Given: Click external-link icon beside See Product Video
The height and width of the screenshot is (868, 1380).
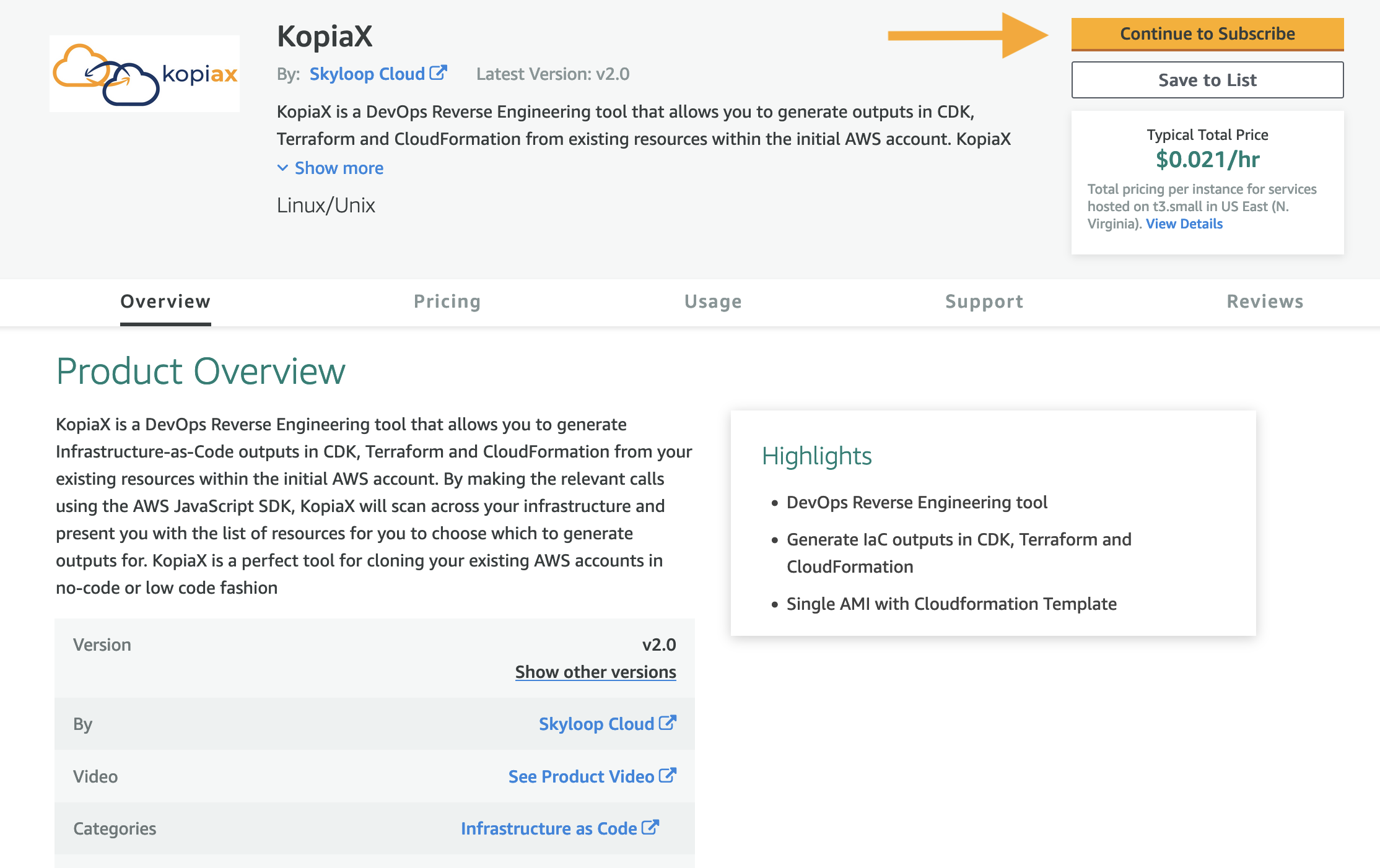Looking at the screenshot, I should pyautogui.click(x=668, y=775).
